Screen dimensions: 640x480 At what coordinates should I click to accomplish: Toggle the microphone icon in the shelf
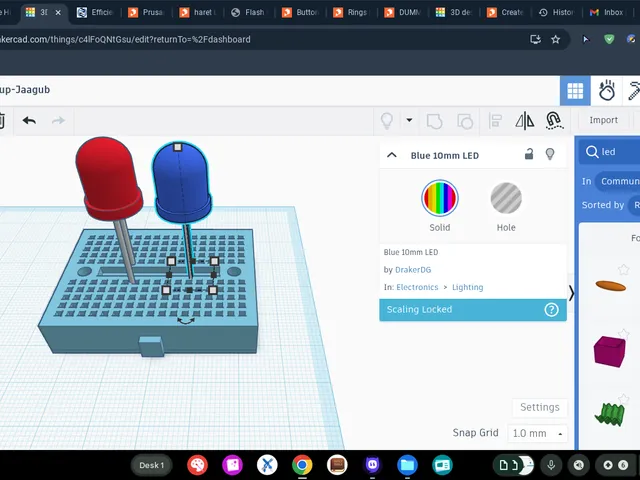(x=551, y=465)
